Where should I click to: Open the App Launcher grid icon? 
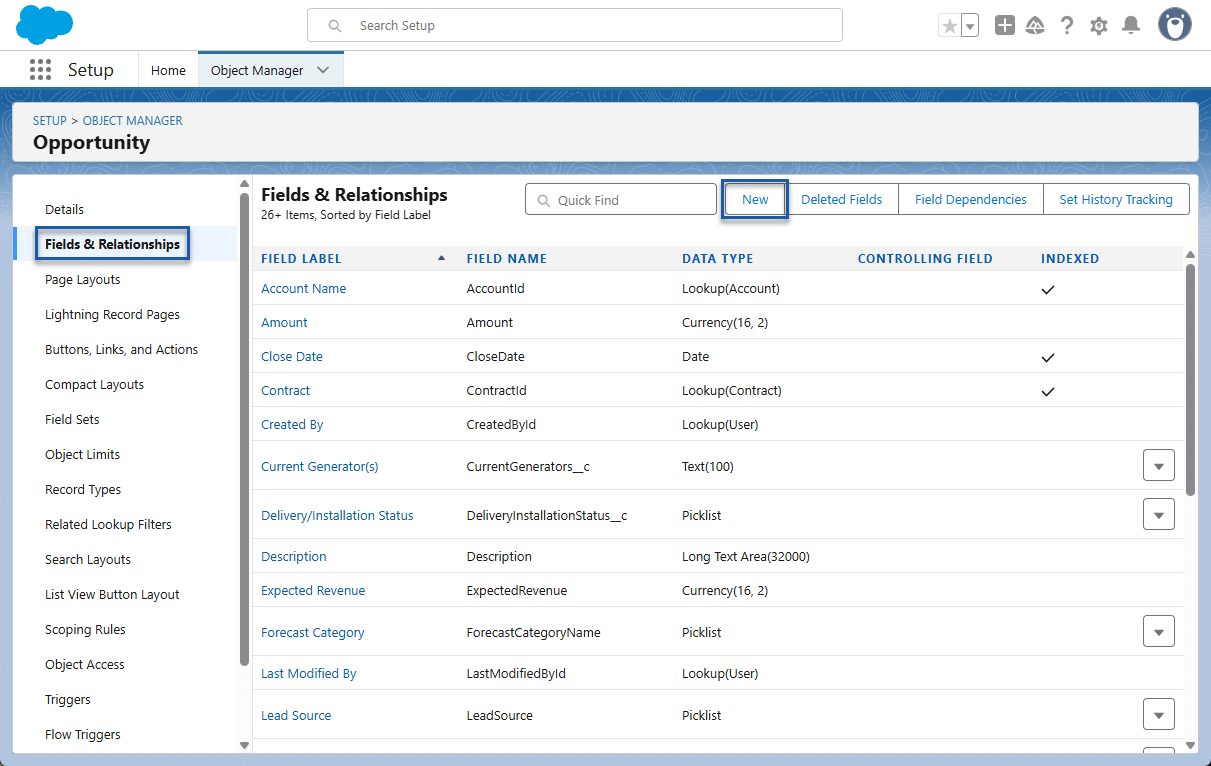coord(40,70)
